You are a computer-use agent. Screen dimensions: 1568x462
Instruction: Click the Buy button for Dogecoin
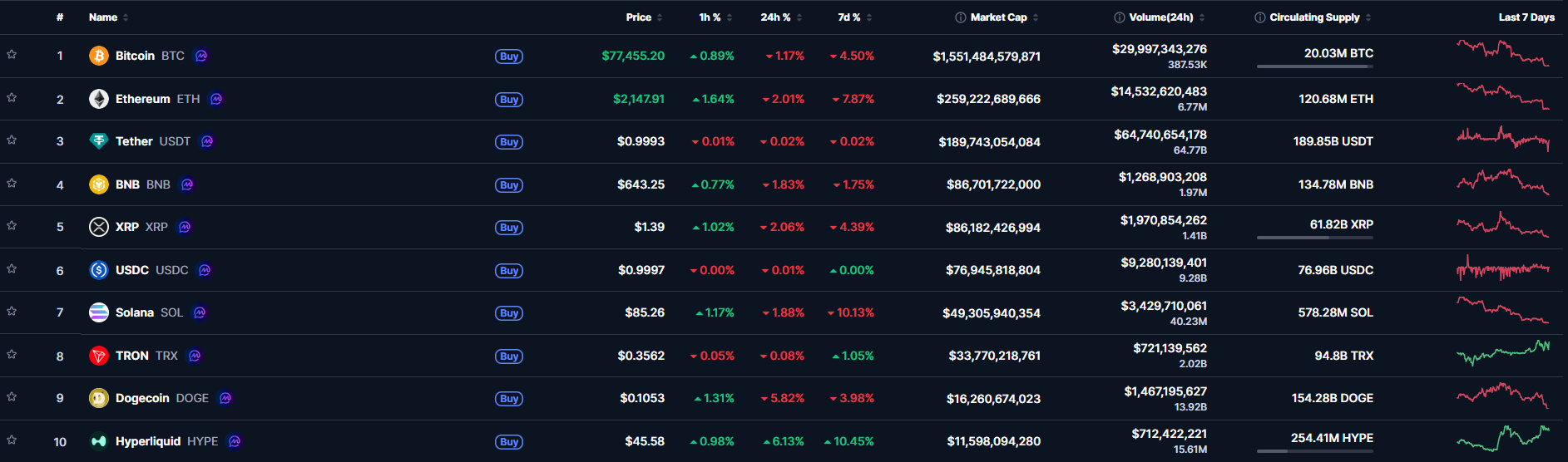(x=509, y=399)
